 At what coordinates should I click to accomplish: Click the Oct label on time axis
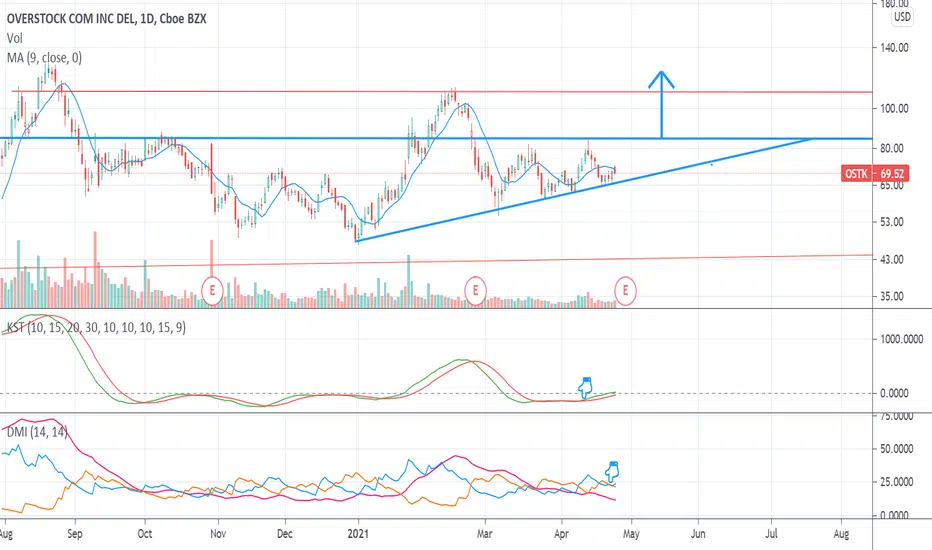pyautogui.click(x=144, y=533)
